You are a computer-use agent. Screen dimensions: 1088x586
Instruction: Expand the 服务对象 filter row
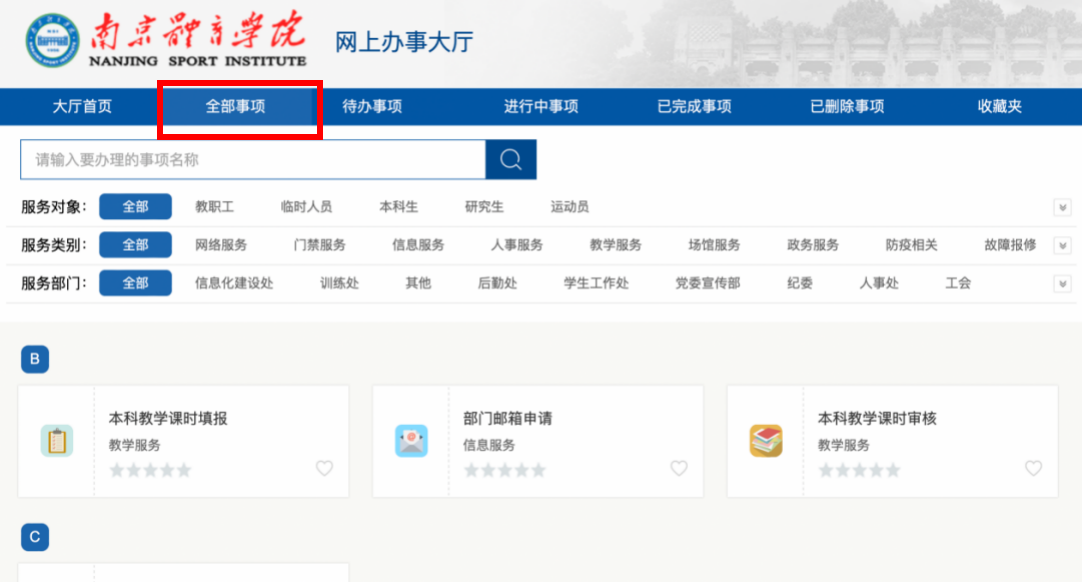(x=1062, y=208)
